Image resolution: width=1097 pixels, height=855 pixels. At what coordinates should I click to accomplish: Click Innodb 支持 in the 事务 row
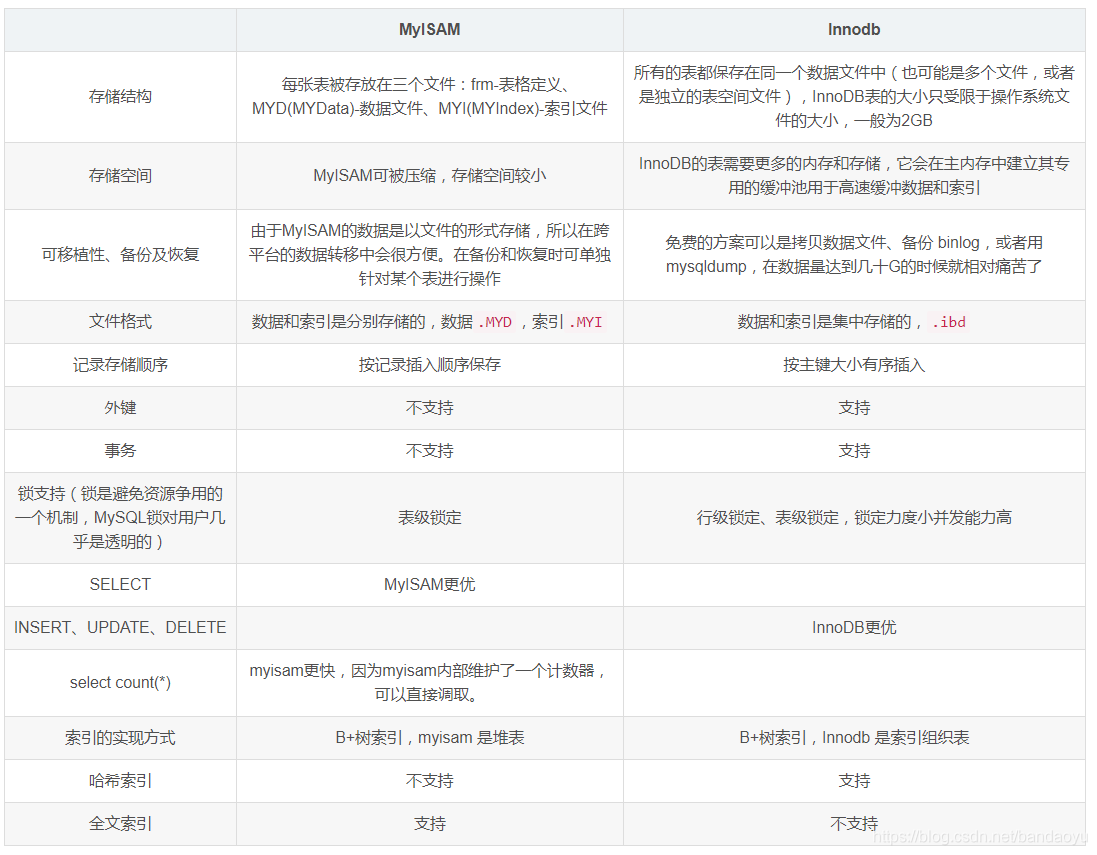coord(854,451)
